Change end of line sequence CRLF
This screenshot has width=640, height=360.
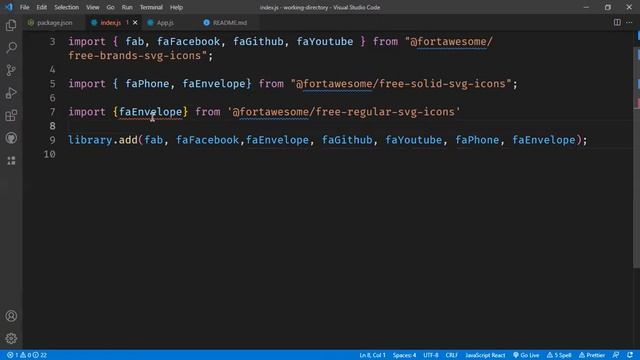click(x=451, y=355)
